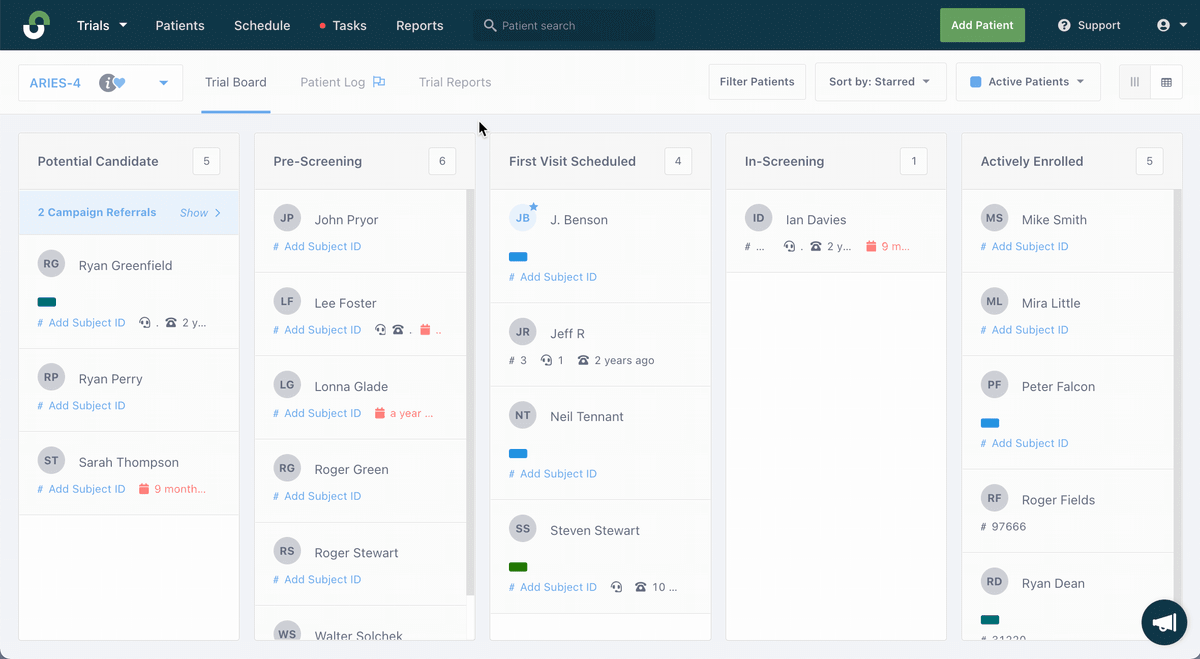Viewport: 1200px width, 659px height.
Task: Click Ryan Greenfield's phone call icon
Action: (x=171, y=323)
